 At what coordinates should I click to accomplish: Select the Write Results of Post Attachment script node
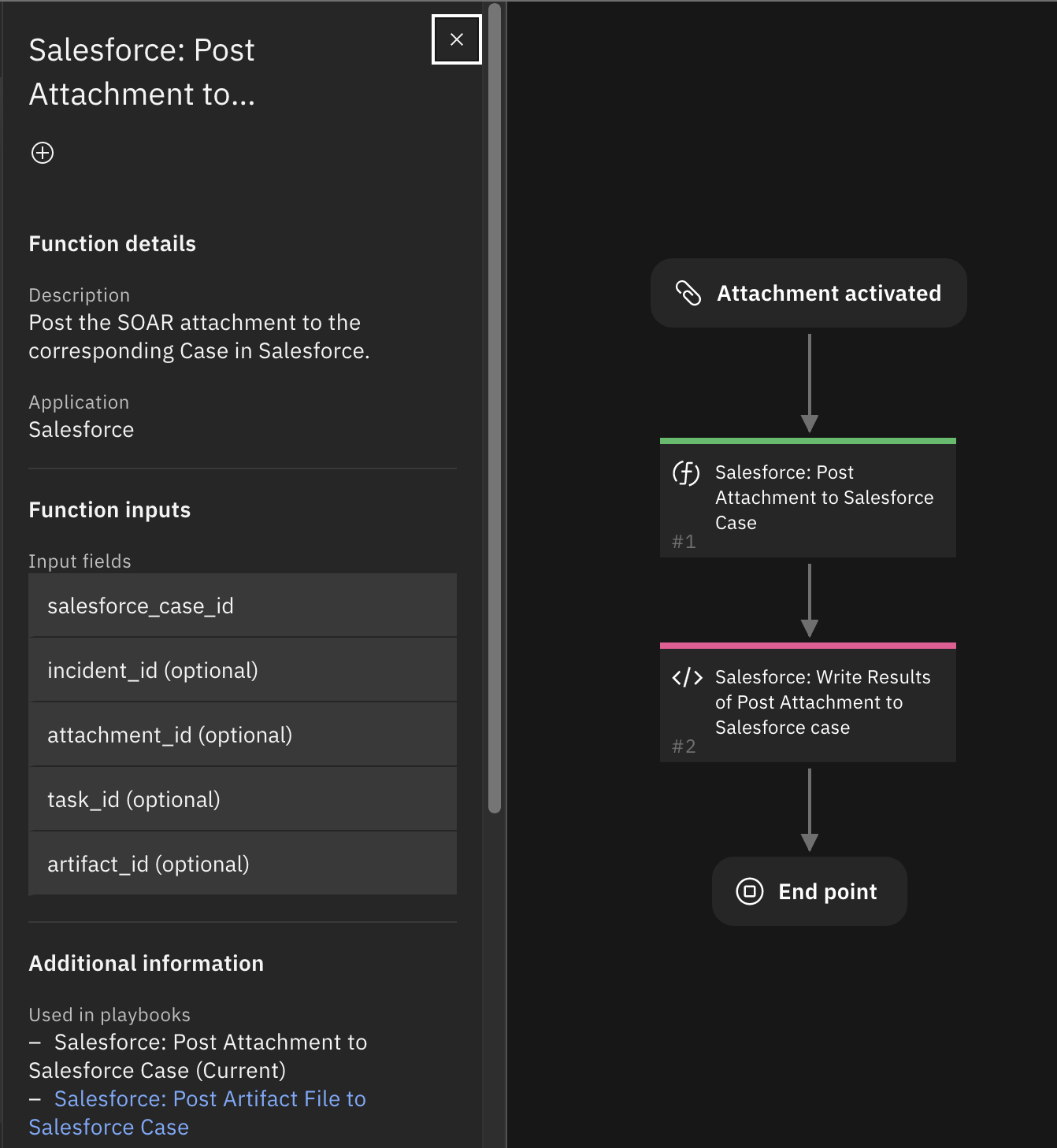tap(808, 702)
